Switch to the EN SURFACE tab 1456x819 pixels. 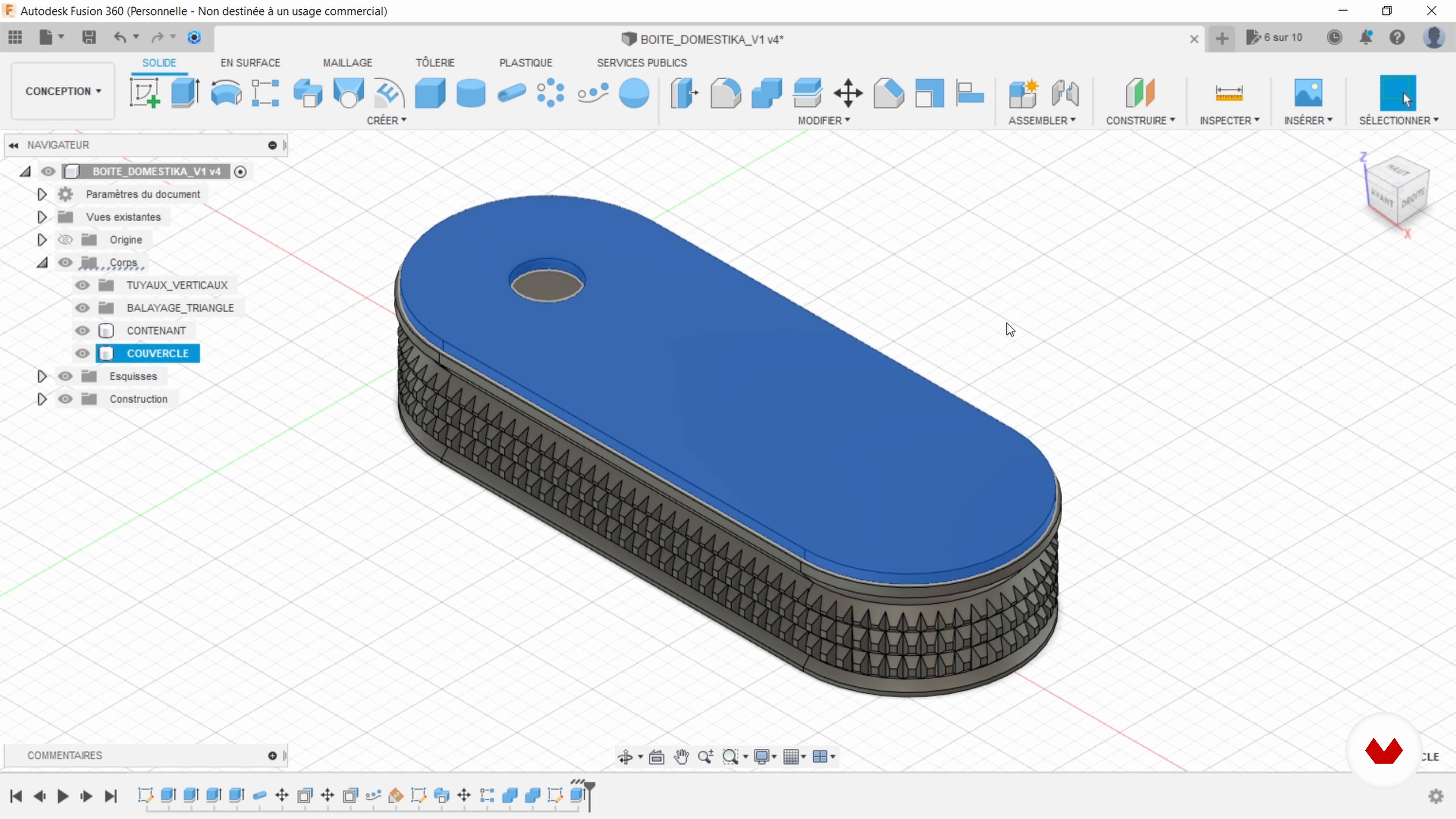[x=250, y=63]
